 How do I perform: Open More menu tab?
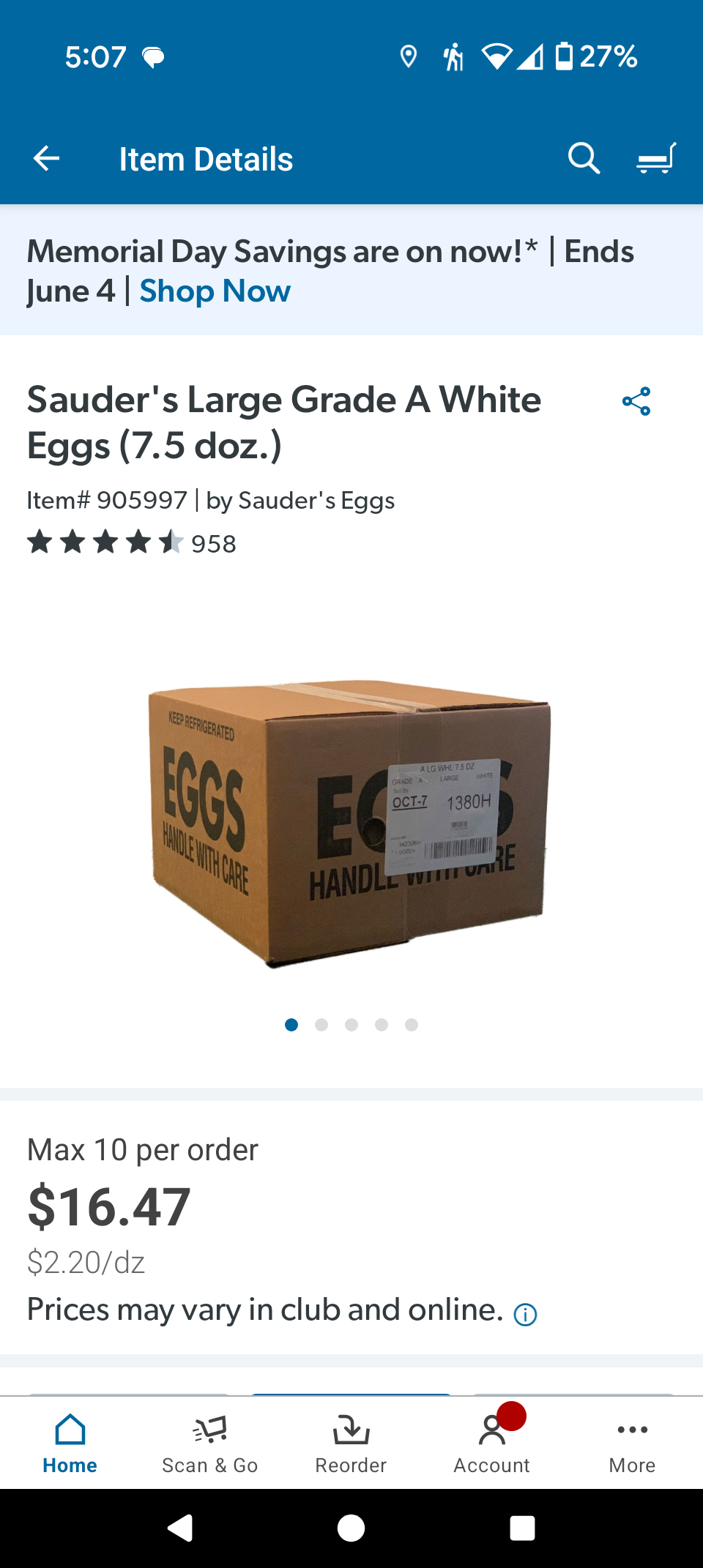(x=632, y=1443)
